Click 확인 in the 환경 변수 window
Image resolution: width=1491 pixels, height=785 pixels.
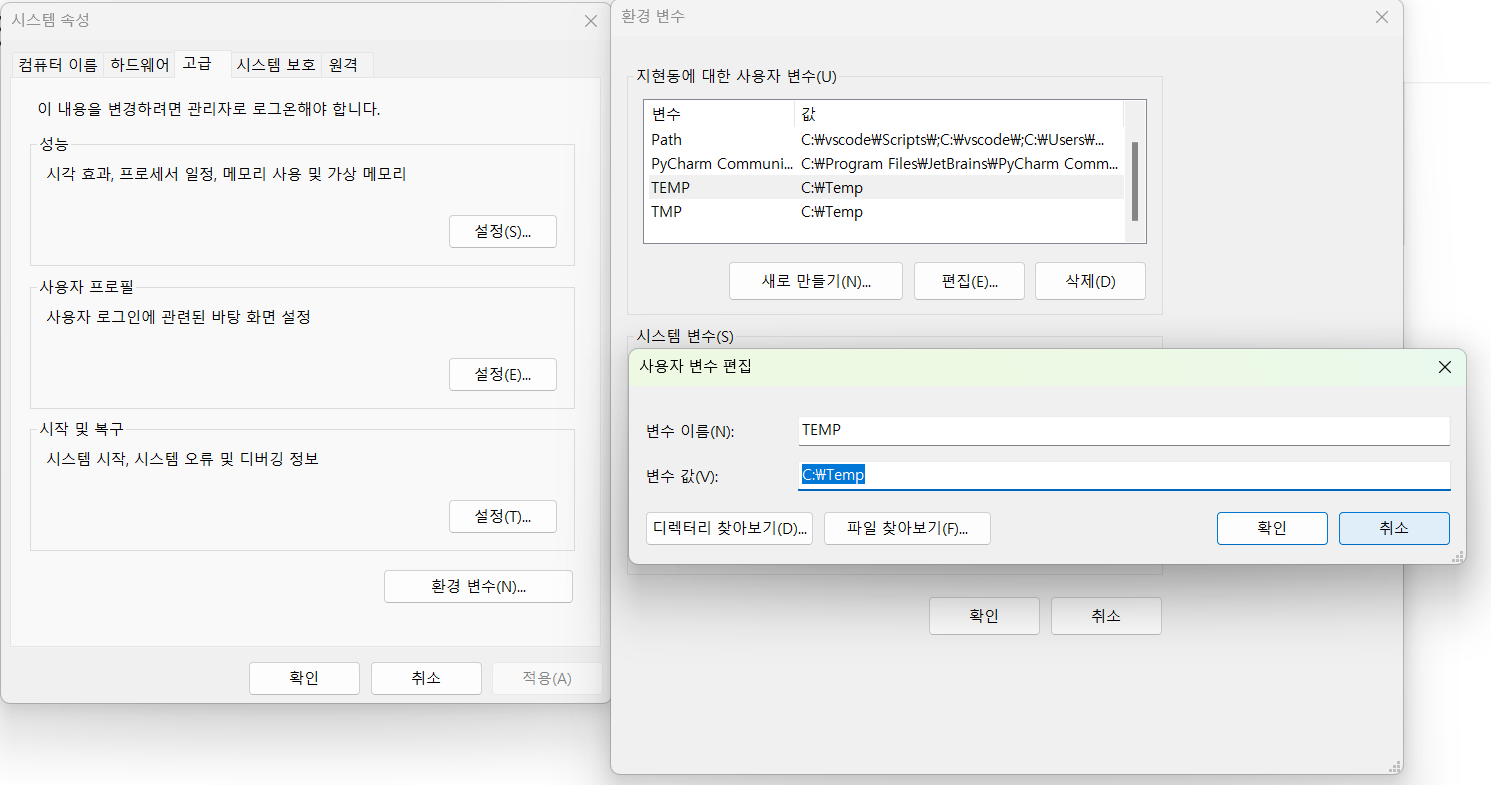(984, 616)
